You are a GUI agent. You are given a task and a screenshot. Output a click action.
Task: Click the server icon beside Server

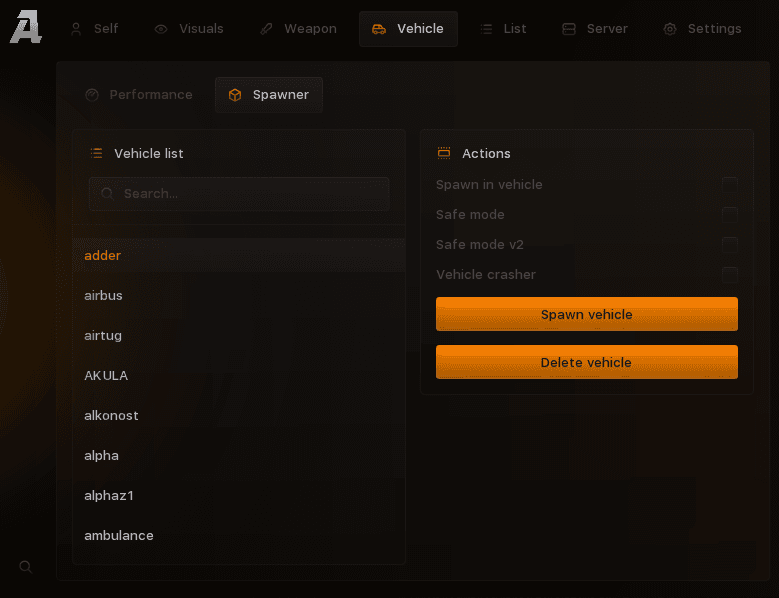coord(569,29)
